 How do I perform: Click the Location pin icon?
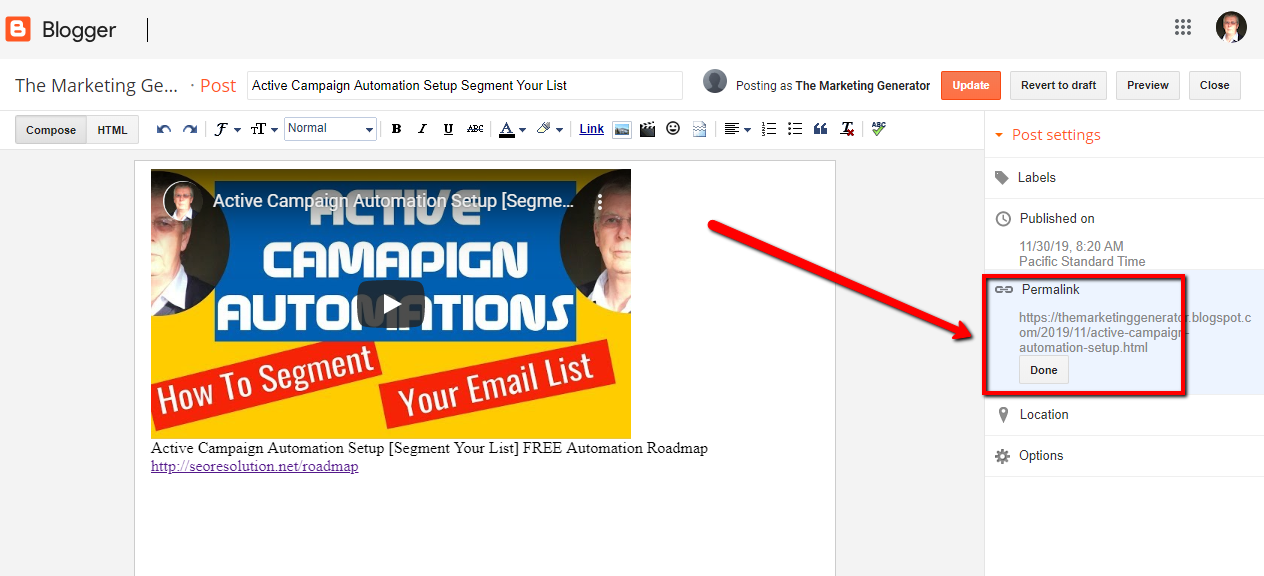click(1003, 414)
